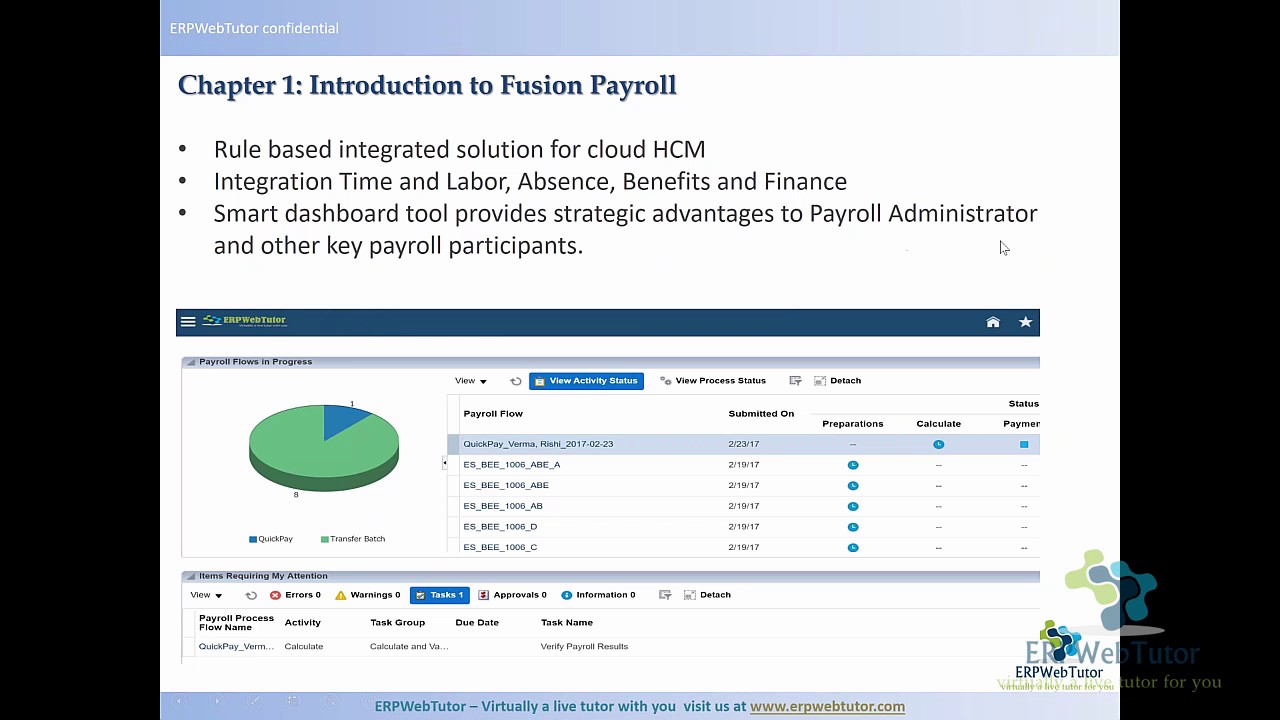Click Calculate status clock icon for QuickPay_Verma row

(x=938, y=444)
